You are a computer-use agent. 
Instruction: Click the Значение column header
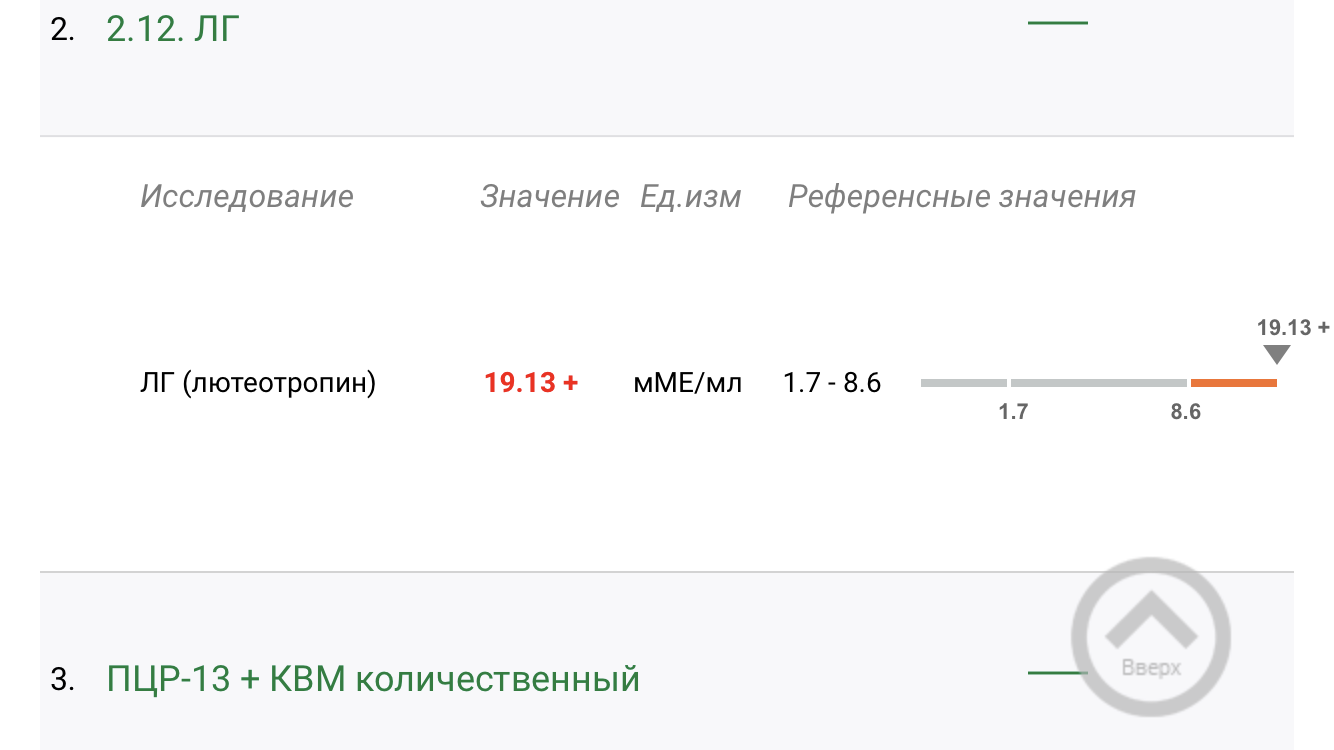point(549,196)
